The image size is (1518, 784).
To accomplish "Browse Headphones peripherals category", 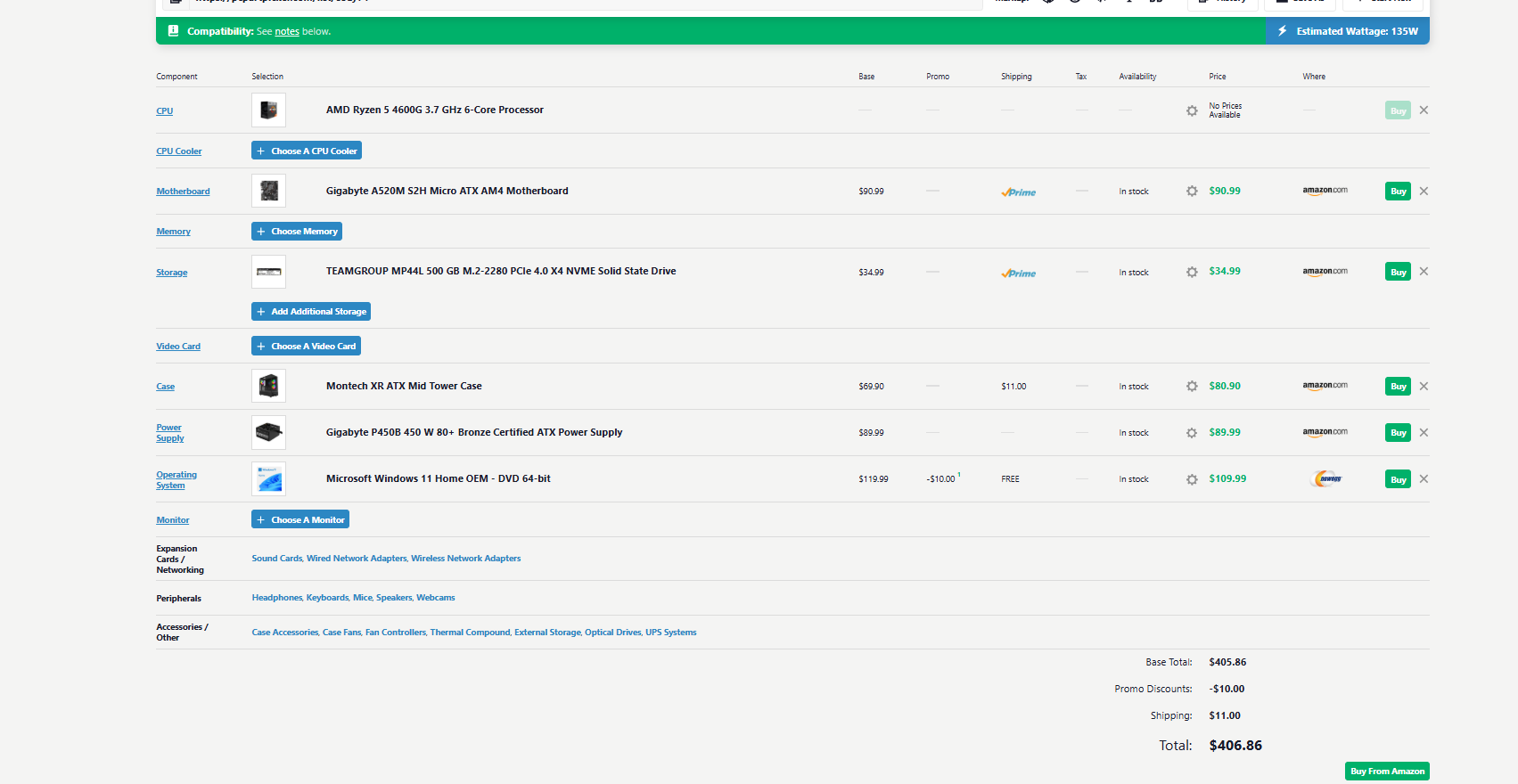I will 277,598.
